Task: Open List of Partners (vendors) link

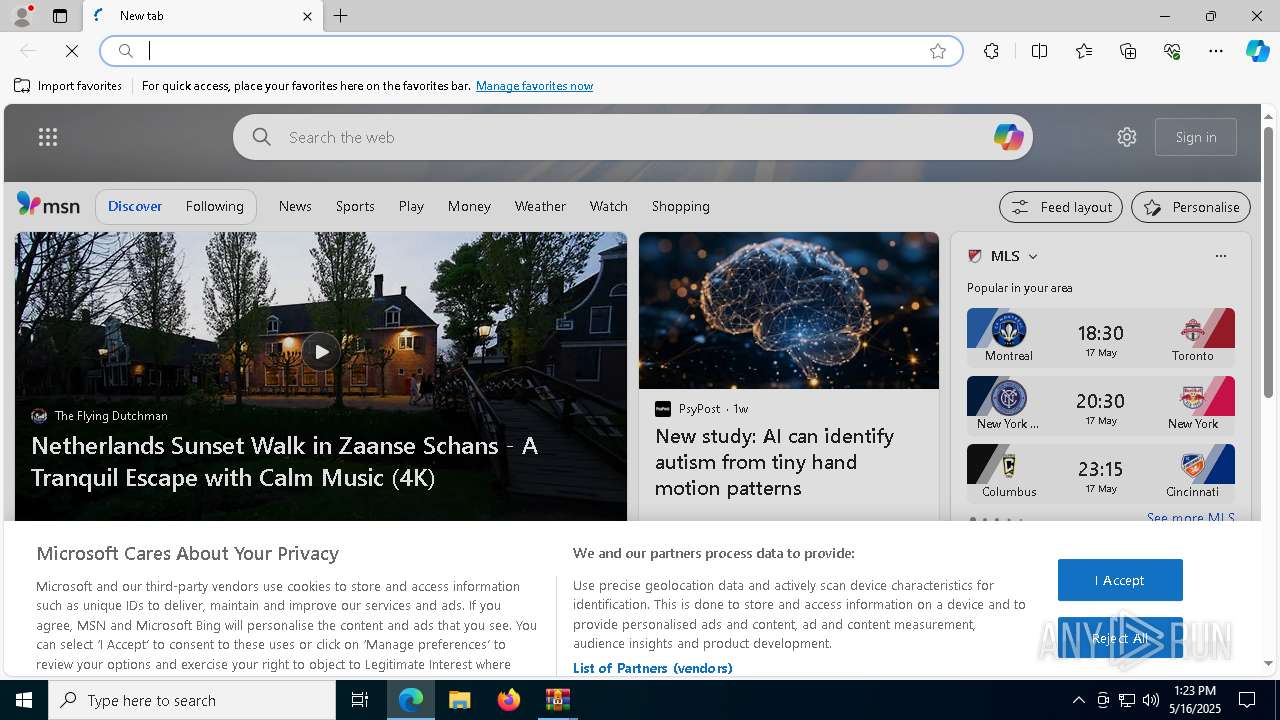Action: [x=652, y=668]
